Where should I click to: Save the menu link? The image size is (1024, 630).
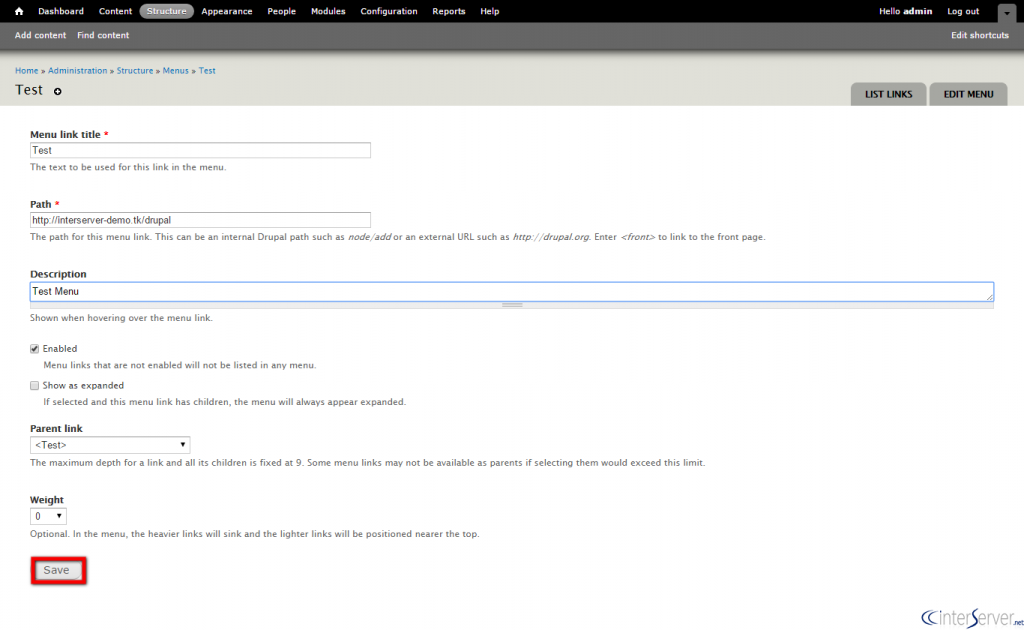pos(58,571)
